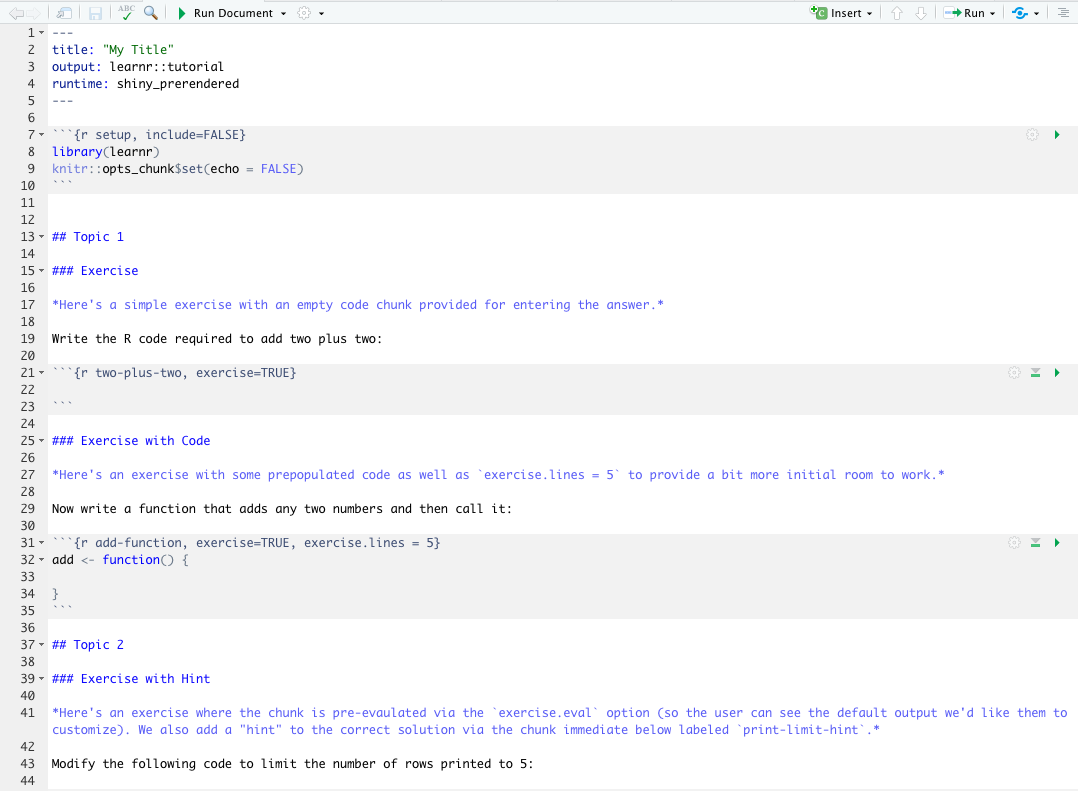Viewport: 1078px width, 791px height.
Task: Collapse Exercise with Hint fold at line 39
Action: (x=41, y=679)
